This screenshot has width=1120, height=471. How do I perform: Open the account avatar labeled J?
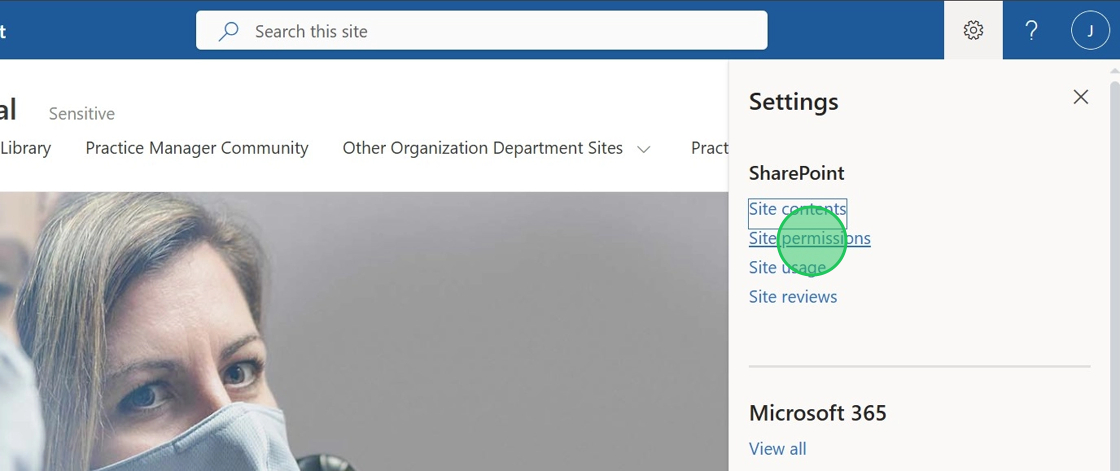click(1090, 31)
